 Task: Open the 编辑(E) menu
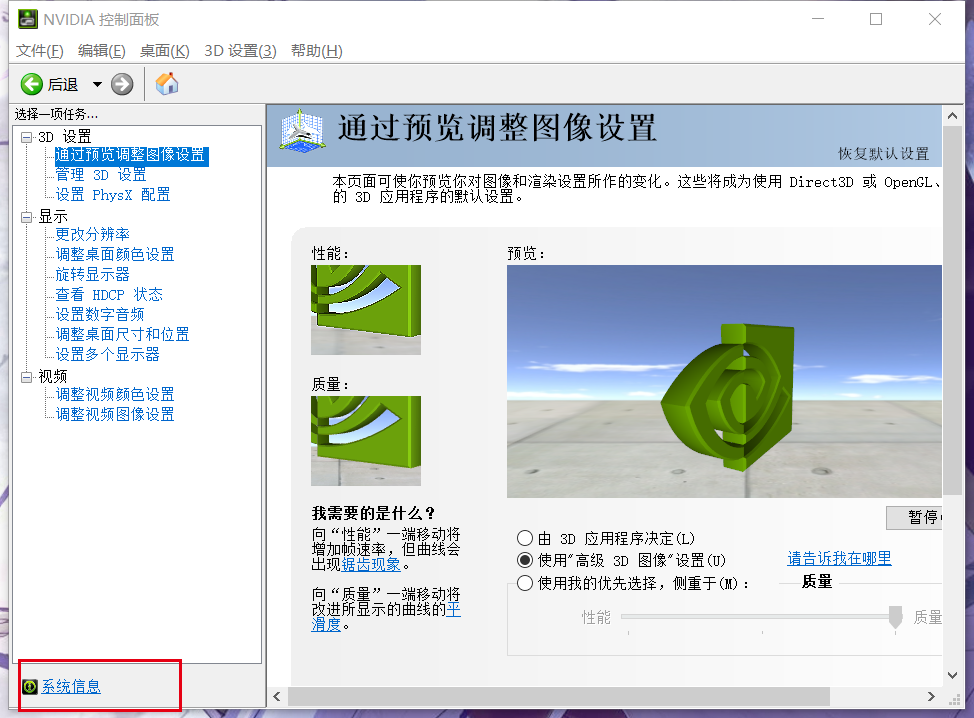pos(102,51)
